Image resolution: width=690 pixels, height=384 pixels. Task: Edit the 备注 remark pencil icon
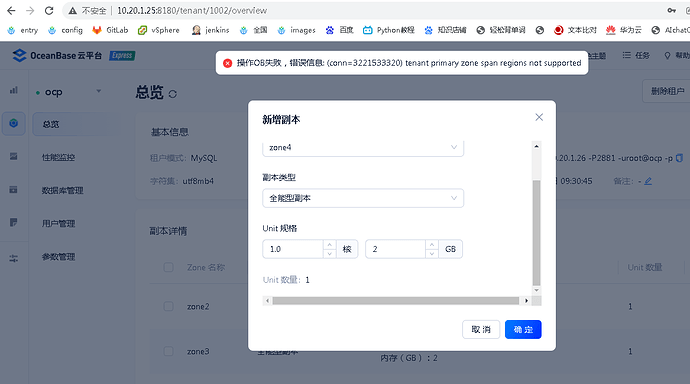click(x=648, y=181)
